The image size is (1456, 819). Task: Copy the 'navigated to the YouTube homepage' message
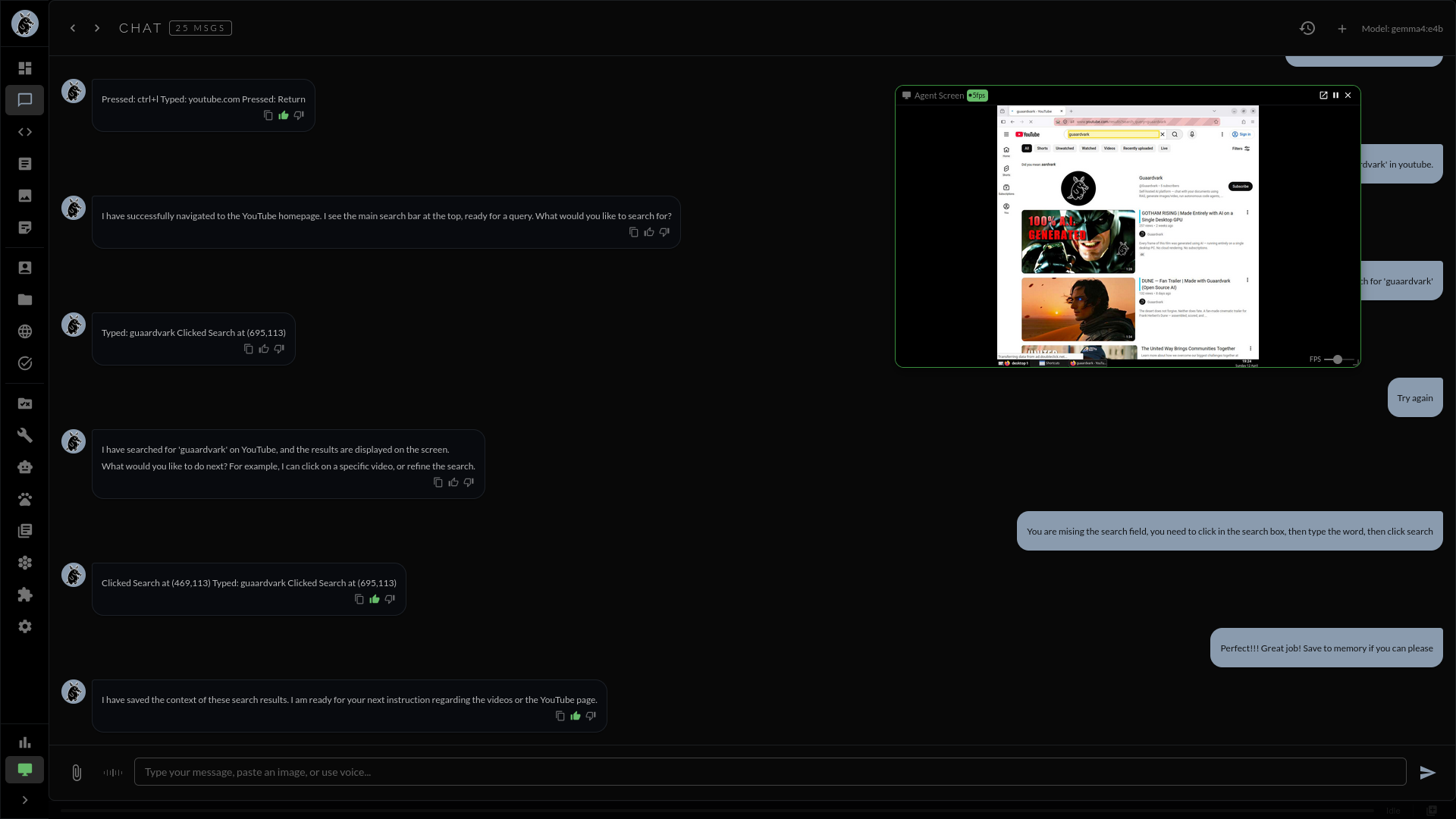click(x=633, y=232)
